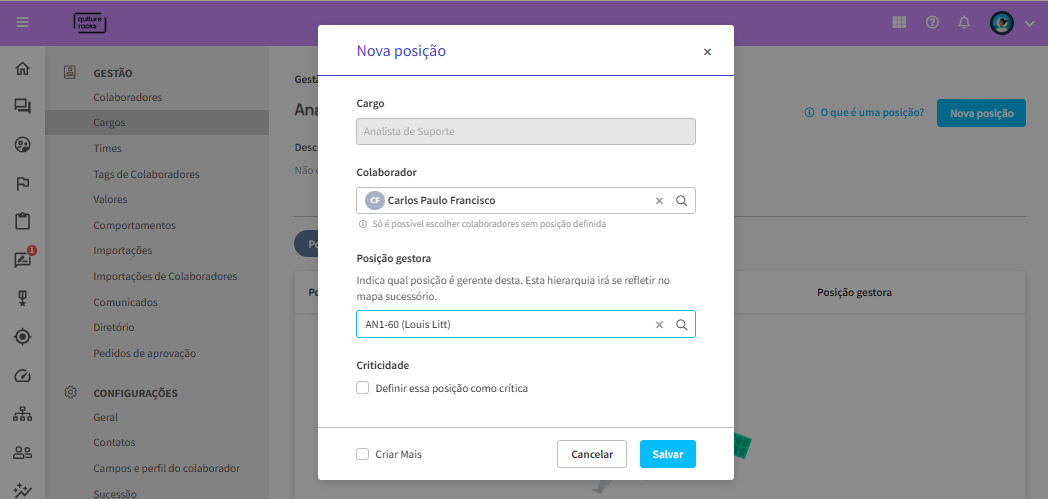Open the apps grid icon
The image size is (1048, 499).
pos(900,23)
